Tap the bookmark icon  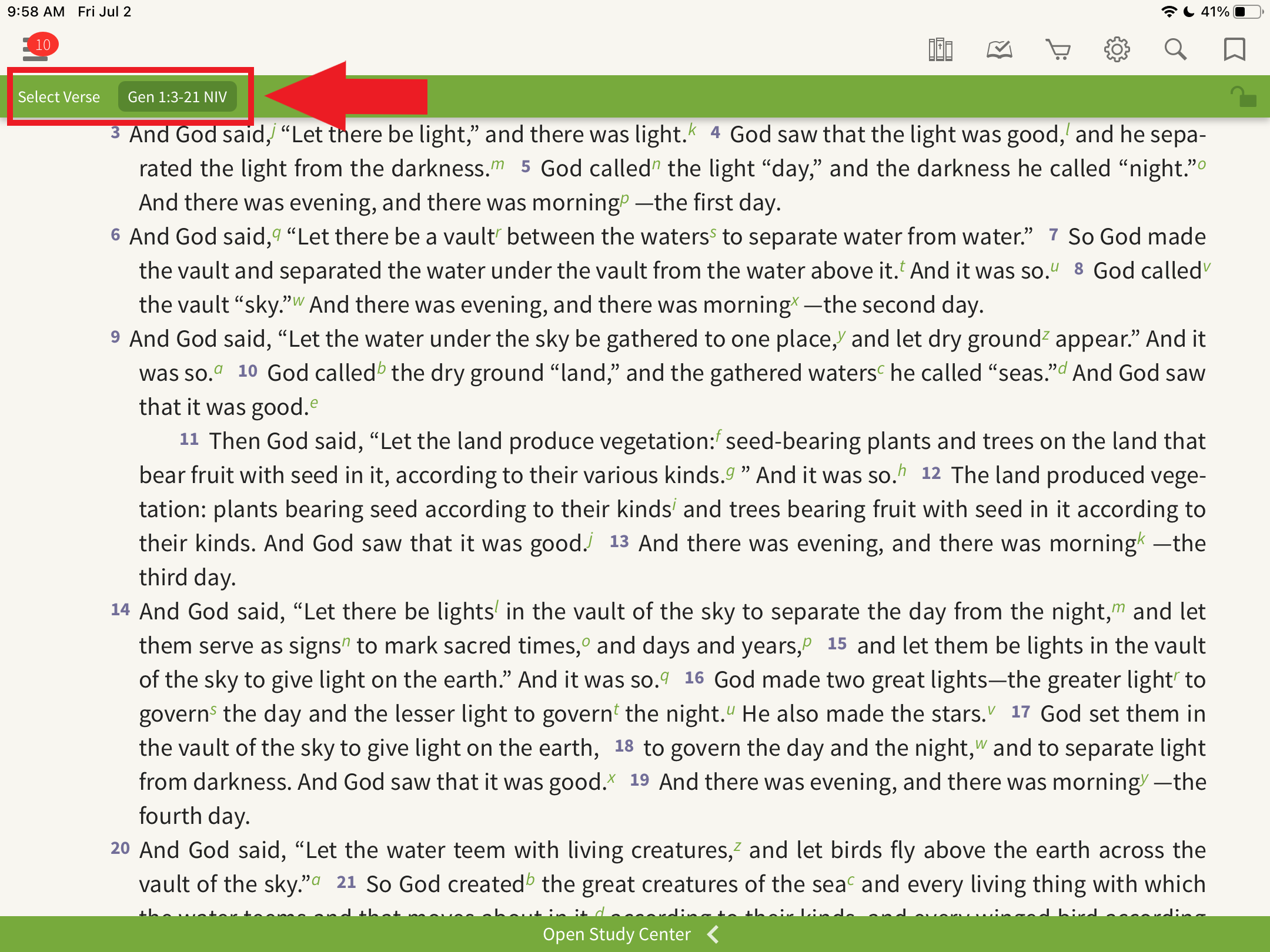[x=1234, y=49]
